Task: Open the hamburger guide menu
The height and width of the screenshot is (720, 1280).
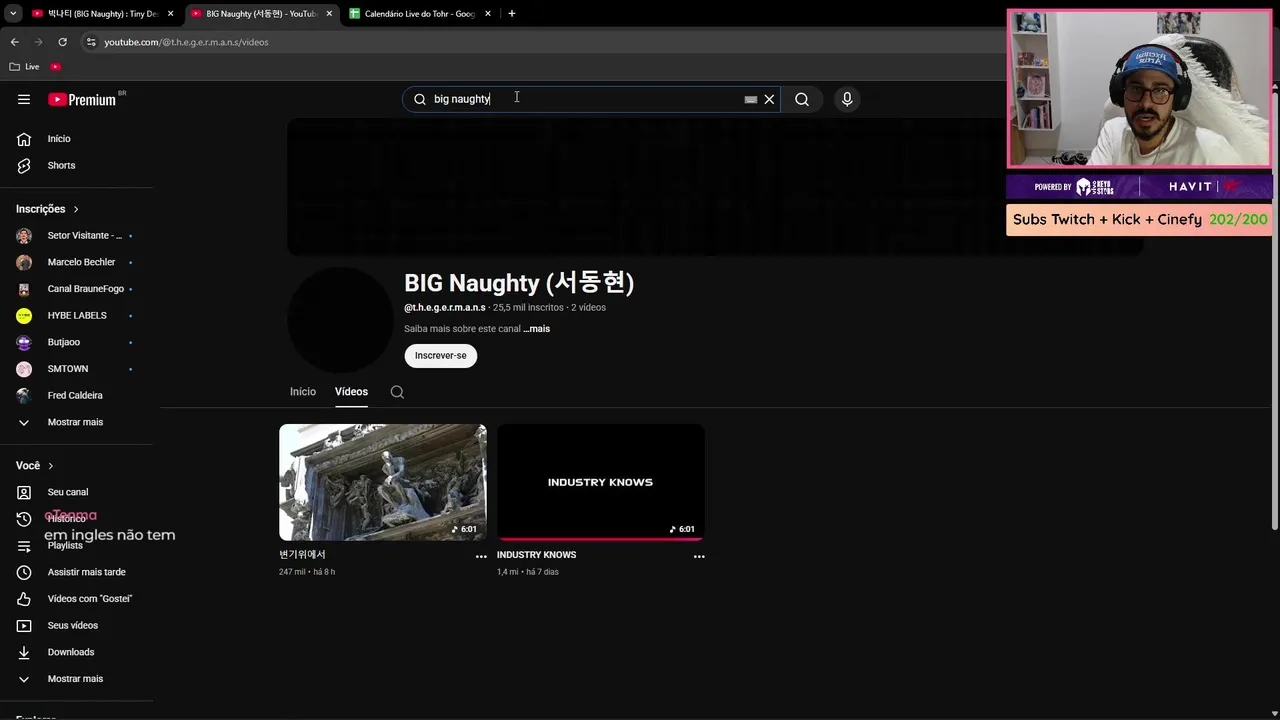Action: (24, 99)
